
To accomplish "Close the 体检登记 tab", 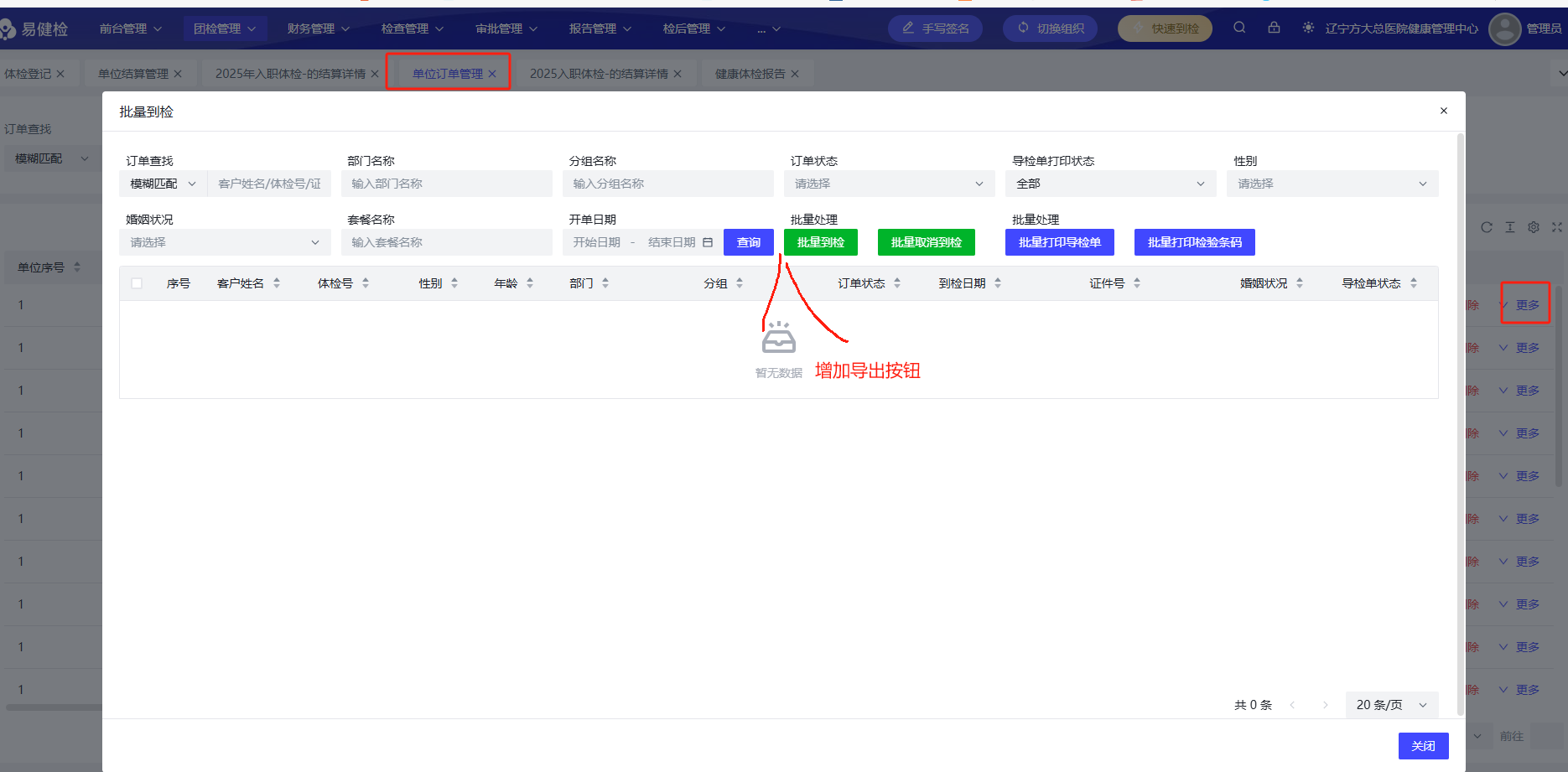I will click(60, 74).
